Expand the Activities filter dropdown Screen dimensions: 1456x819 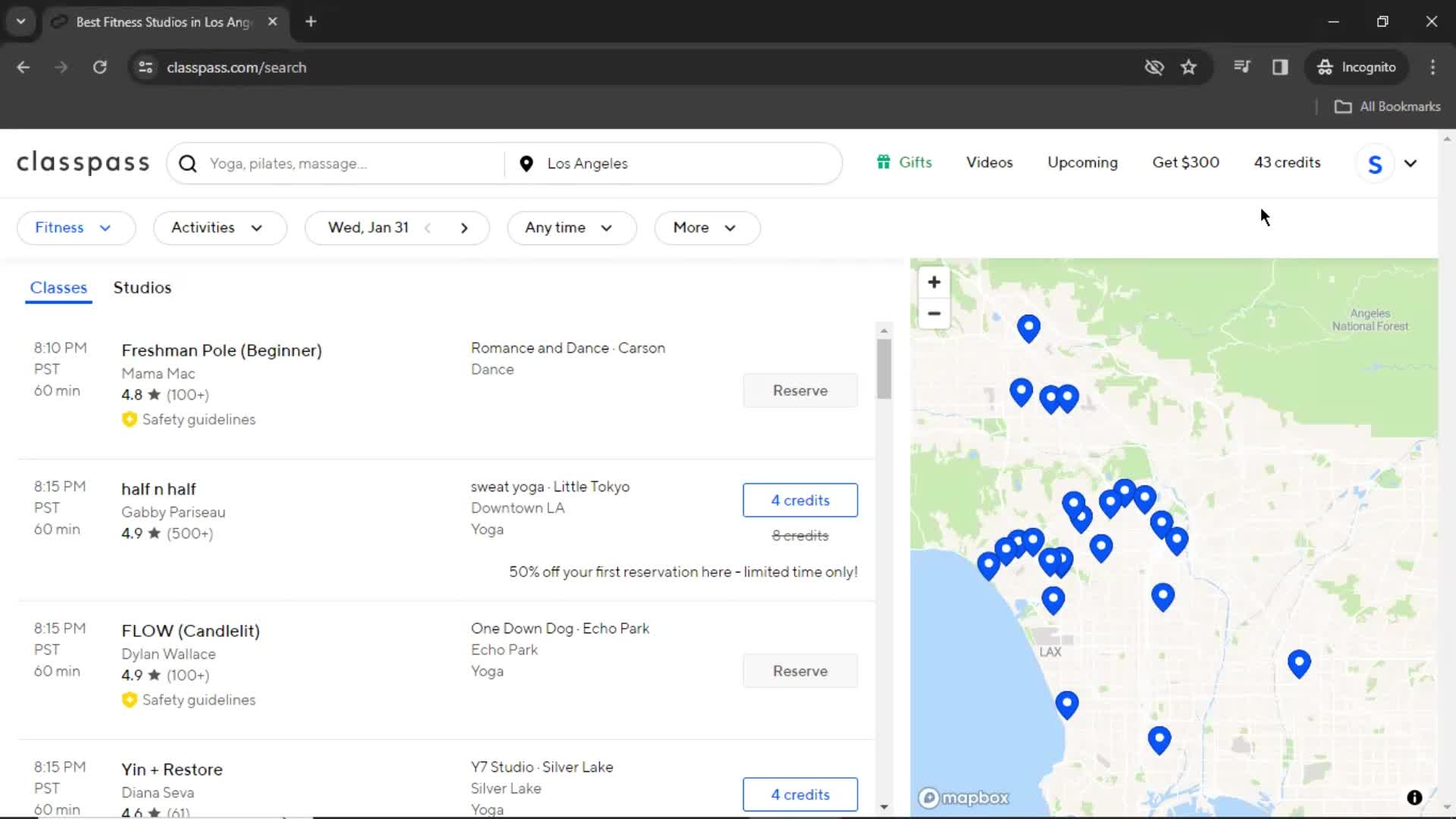click(220, 228)
